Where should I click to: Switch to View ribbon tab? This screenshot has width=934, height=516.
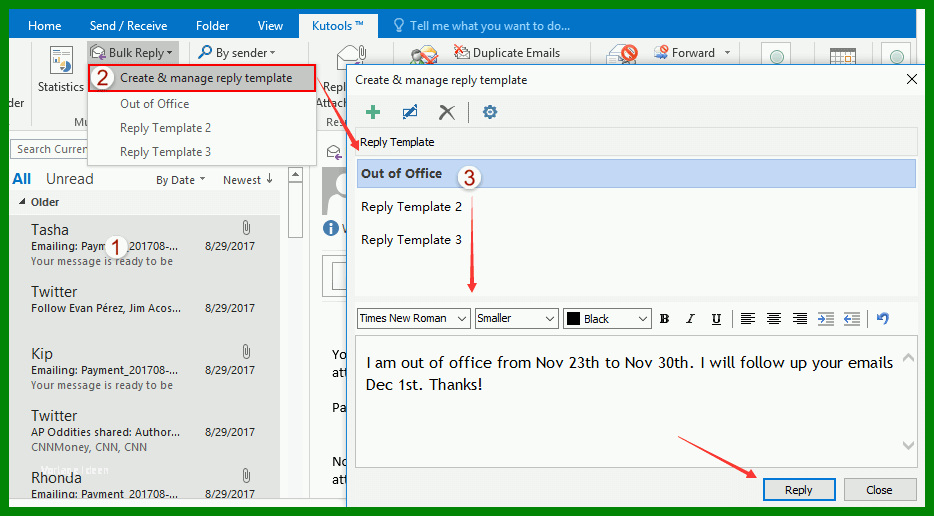pyautogui.click(x=270, y=26)
